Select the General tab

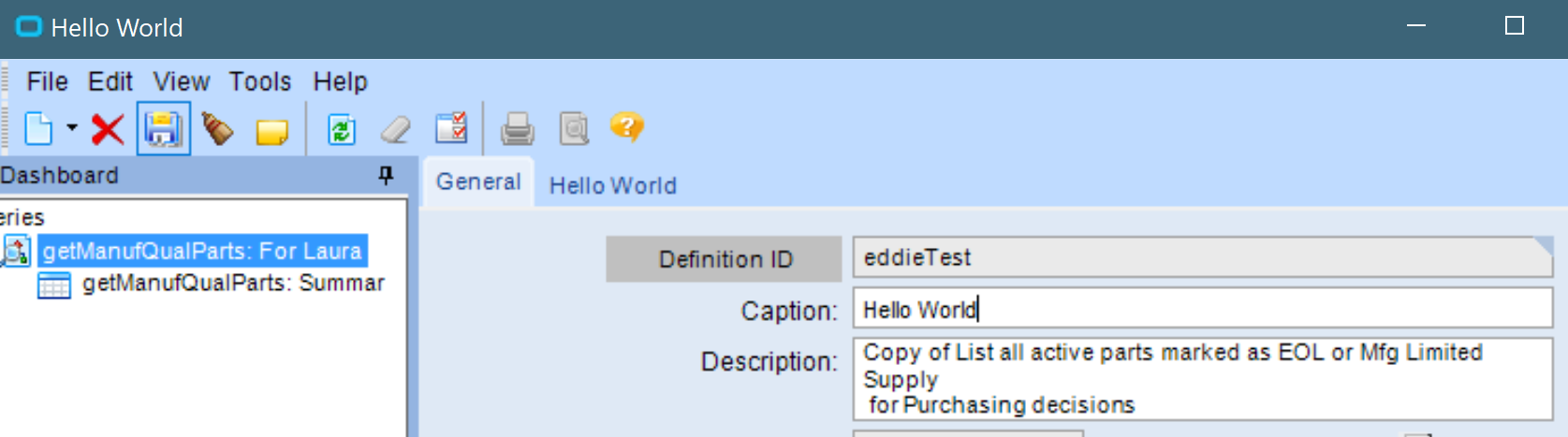(x=478, y=182)
